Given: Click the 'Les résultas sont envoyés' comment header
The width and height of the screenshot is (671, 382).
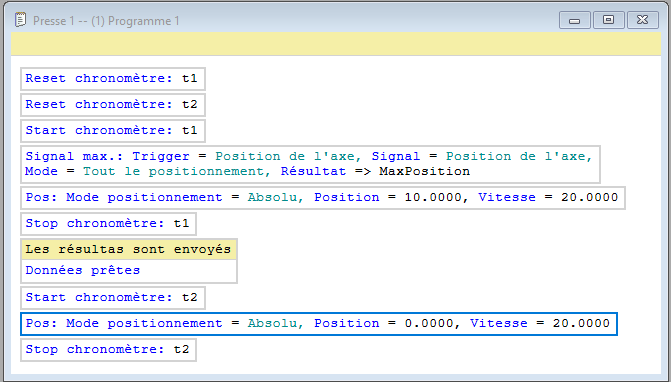Looking at the screenshot, I should [129, 249].
